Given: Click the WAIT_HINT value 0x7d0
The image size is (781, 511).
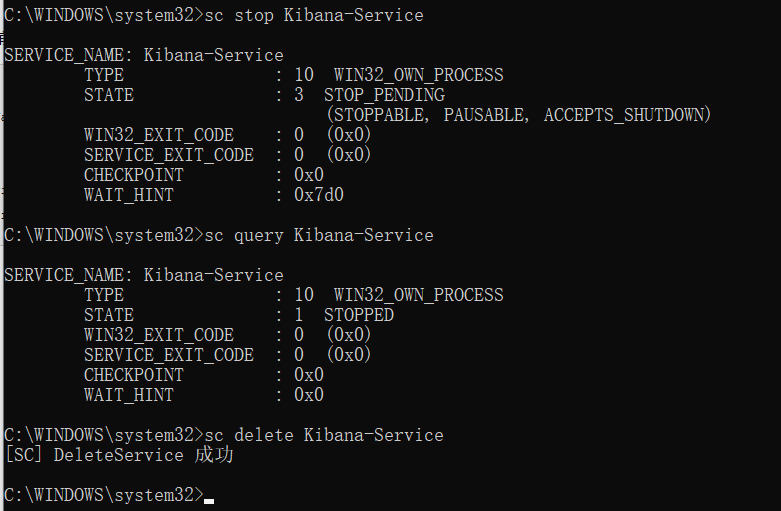Looking at the screenshot, I should coord(319,195).
